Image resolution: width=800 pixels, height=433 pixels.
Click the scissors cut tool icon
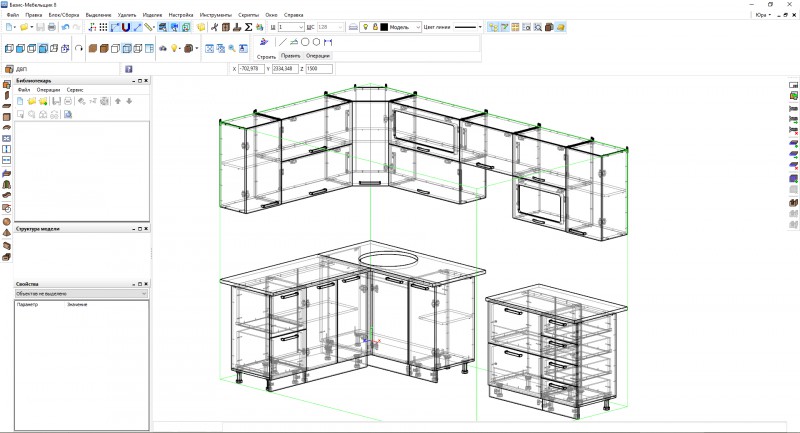tap(214, 27)
